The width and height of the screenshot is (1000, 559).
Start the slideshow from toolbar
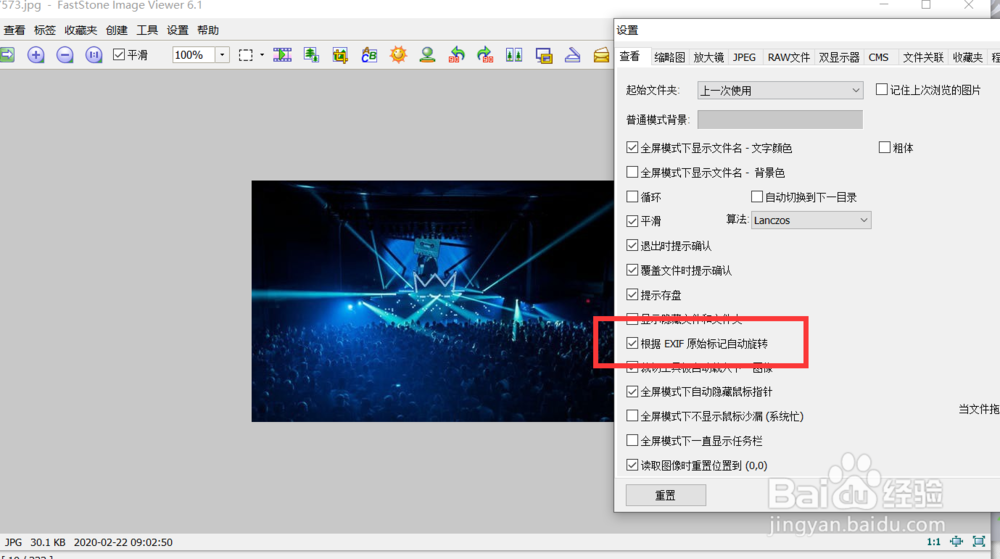click(x=282, y=55)
